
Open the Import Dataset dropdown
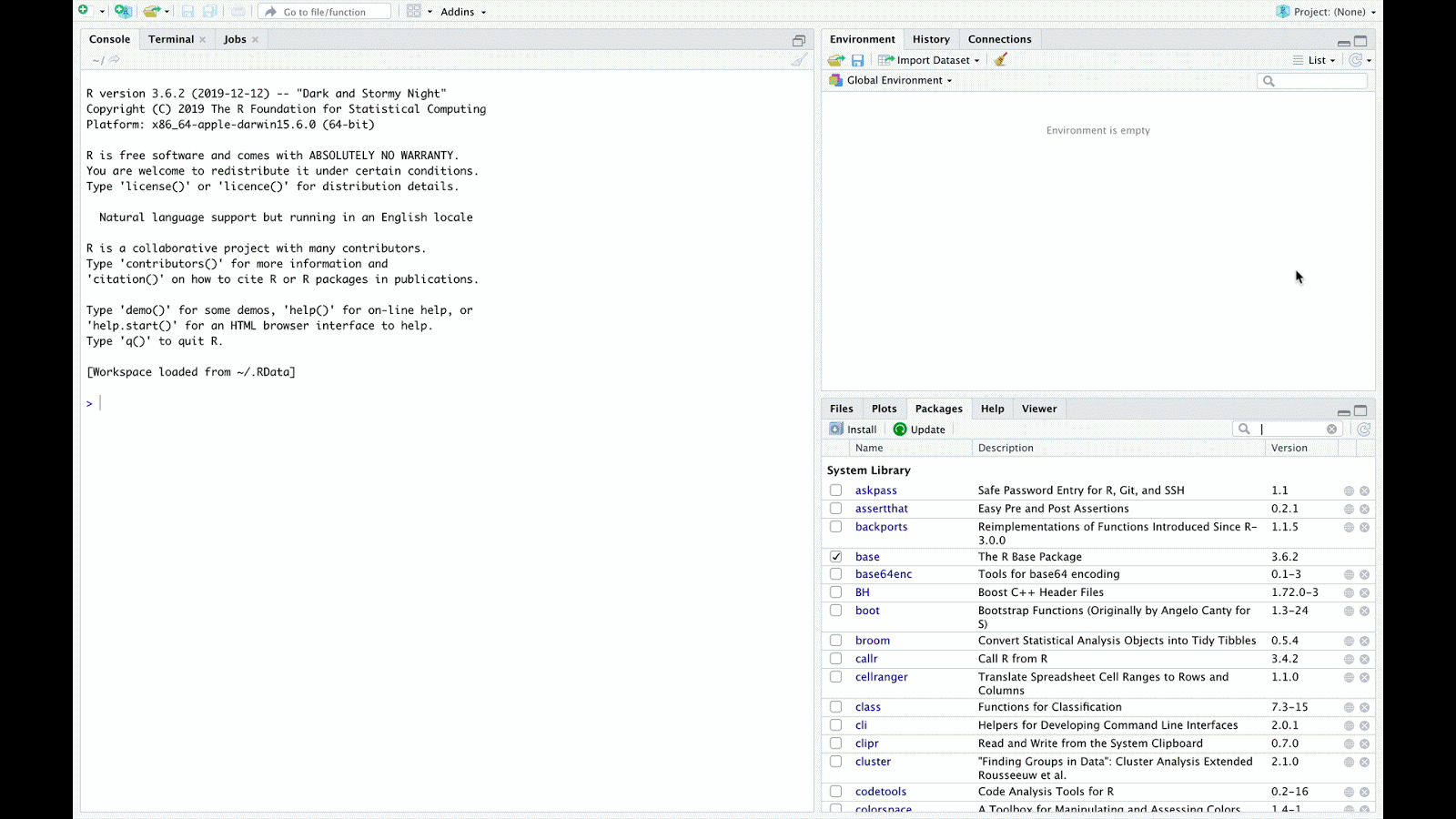point(929,60)
